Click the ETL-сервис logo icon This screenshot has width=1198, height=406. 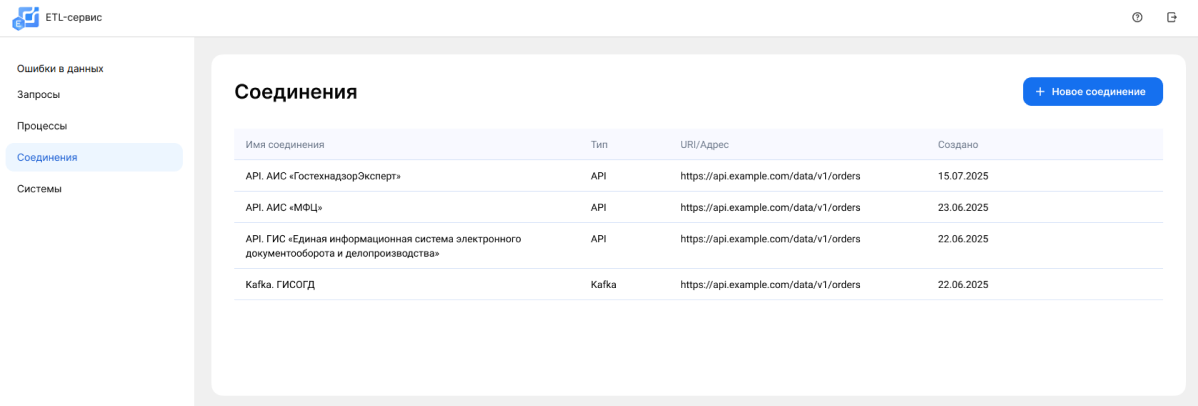25,17
